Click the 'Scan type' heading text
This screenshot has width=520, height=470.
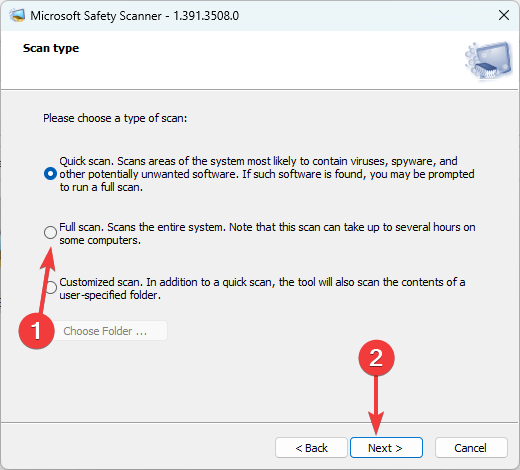(51, 48)
